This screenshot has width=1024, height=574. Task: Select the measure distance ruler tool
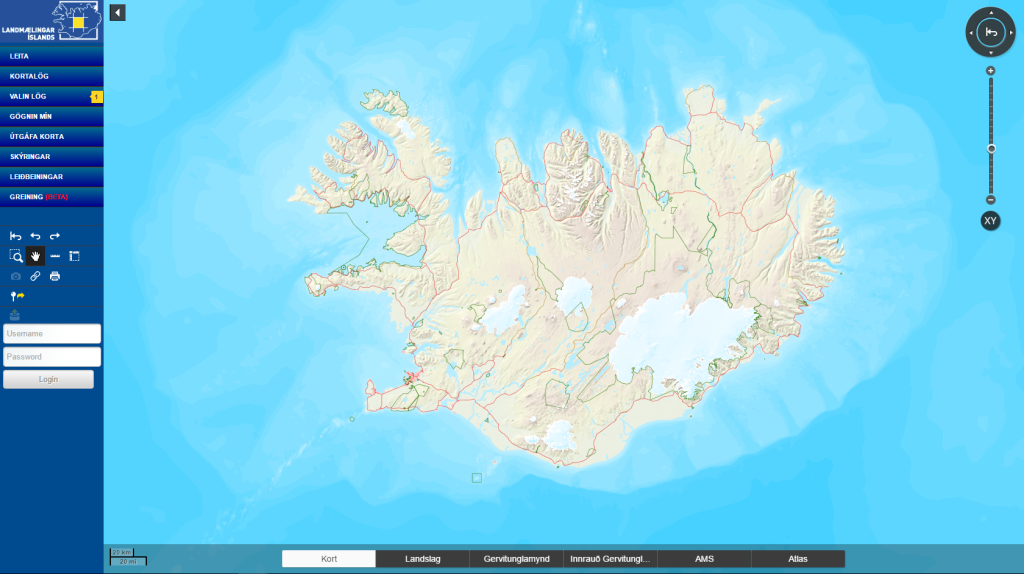point(55,256)
